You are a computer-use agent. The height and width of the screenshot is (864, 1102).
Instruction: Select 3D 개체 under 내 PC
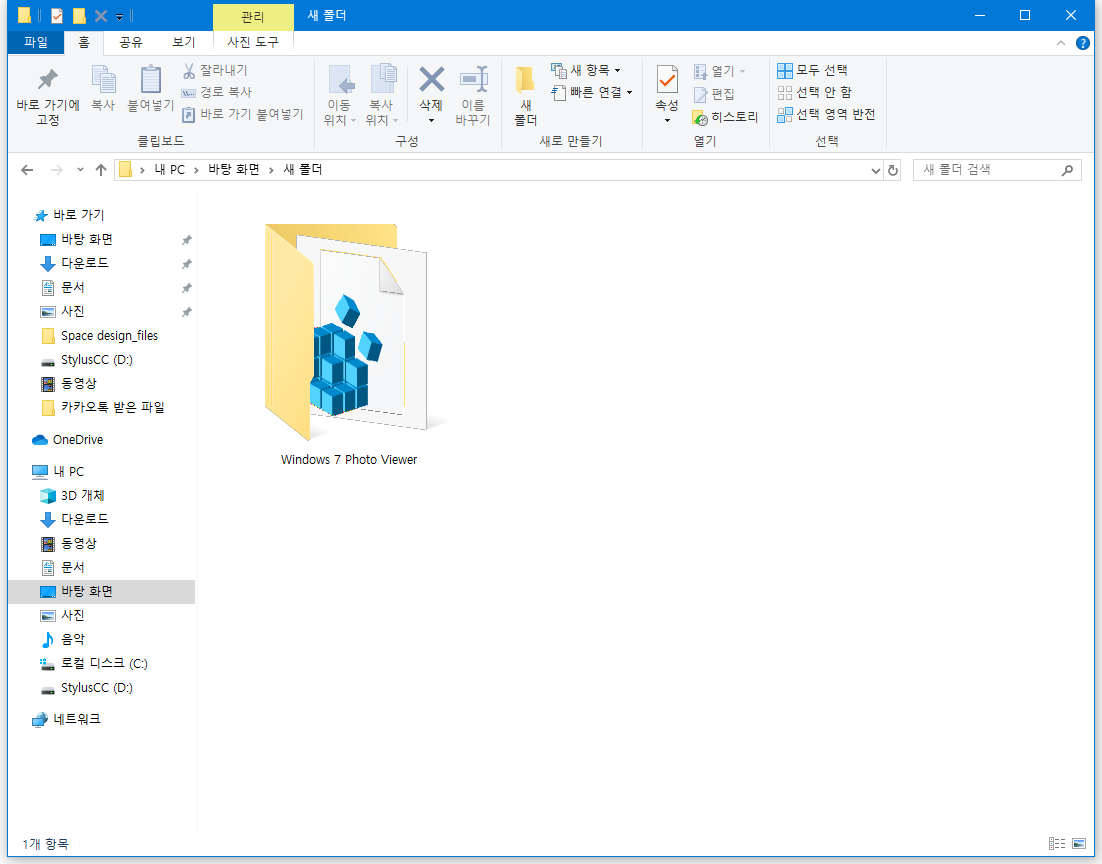coord(82,496)
